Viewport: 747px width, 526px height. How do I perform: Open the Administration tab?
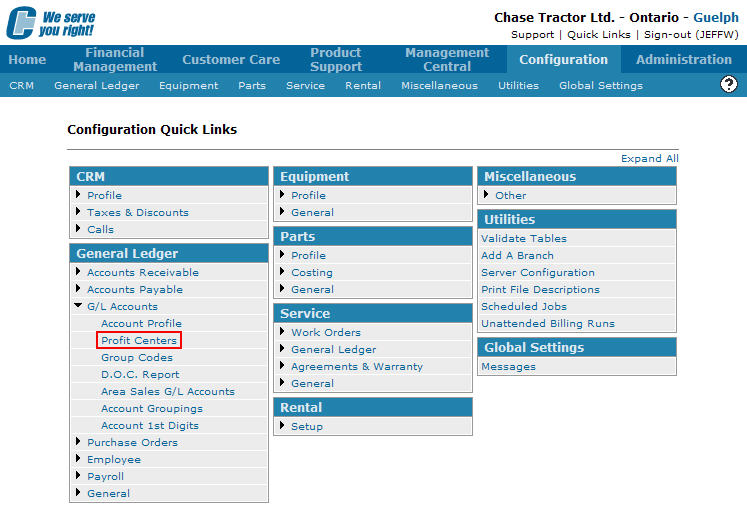click(x=684, y=60)
